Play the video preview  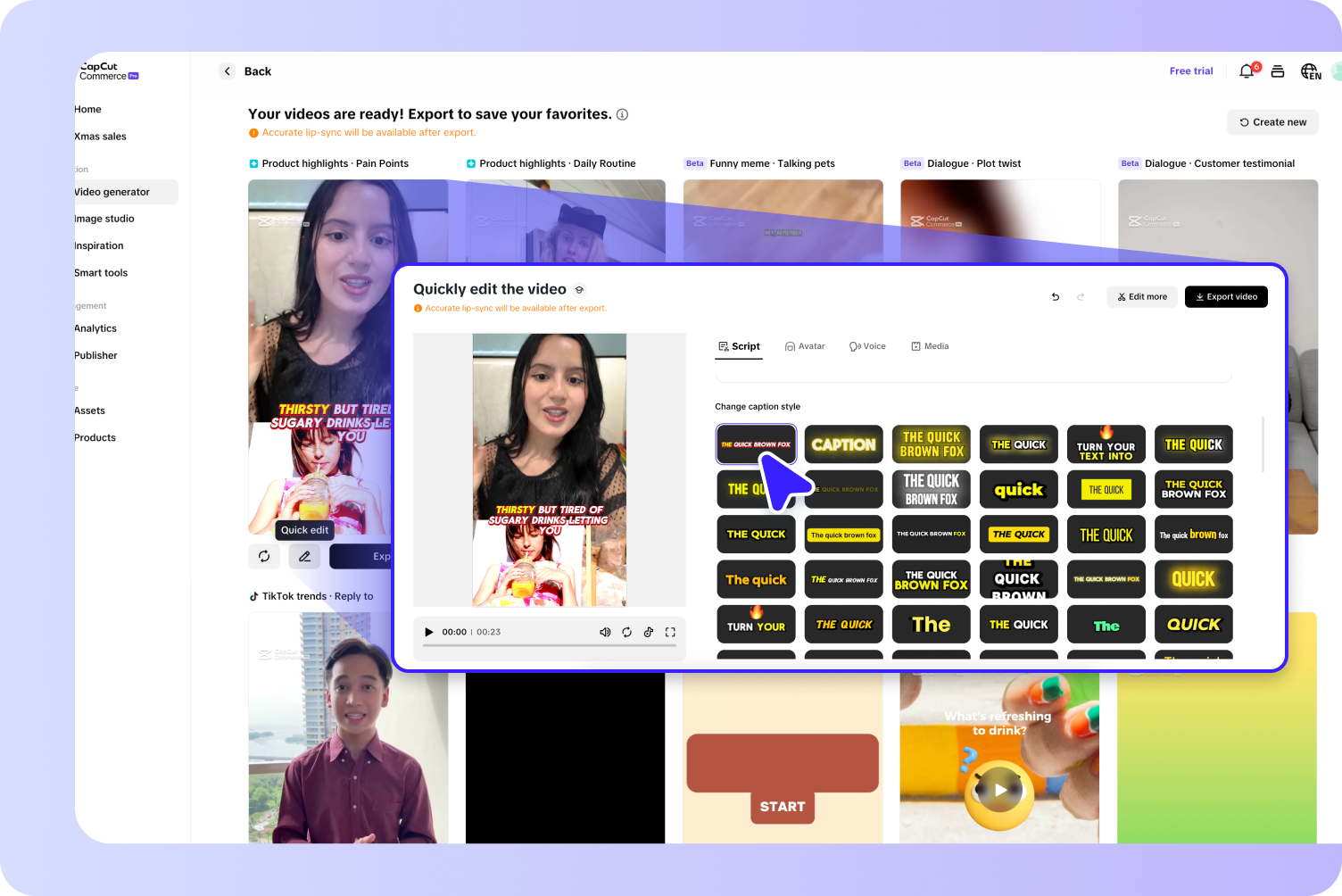point(429,632)
